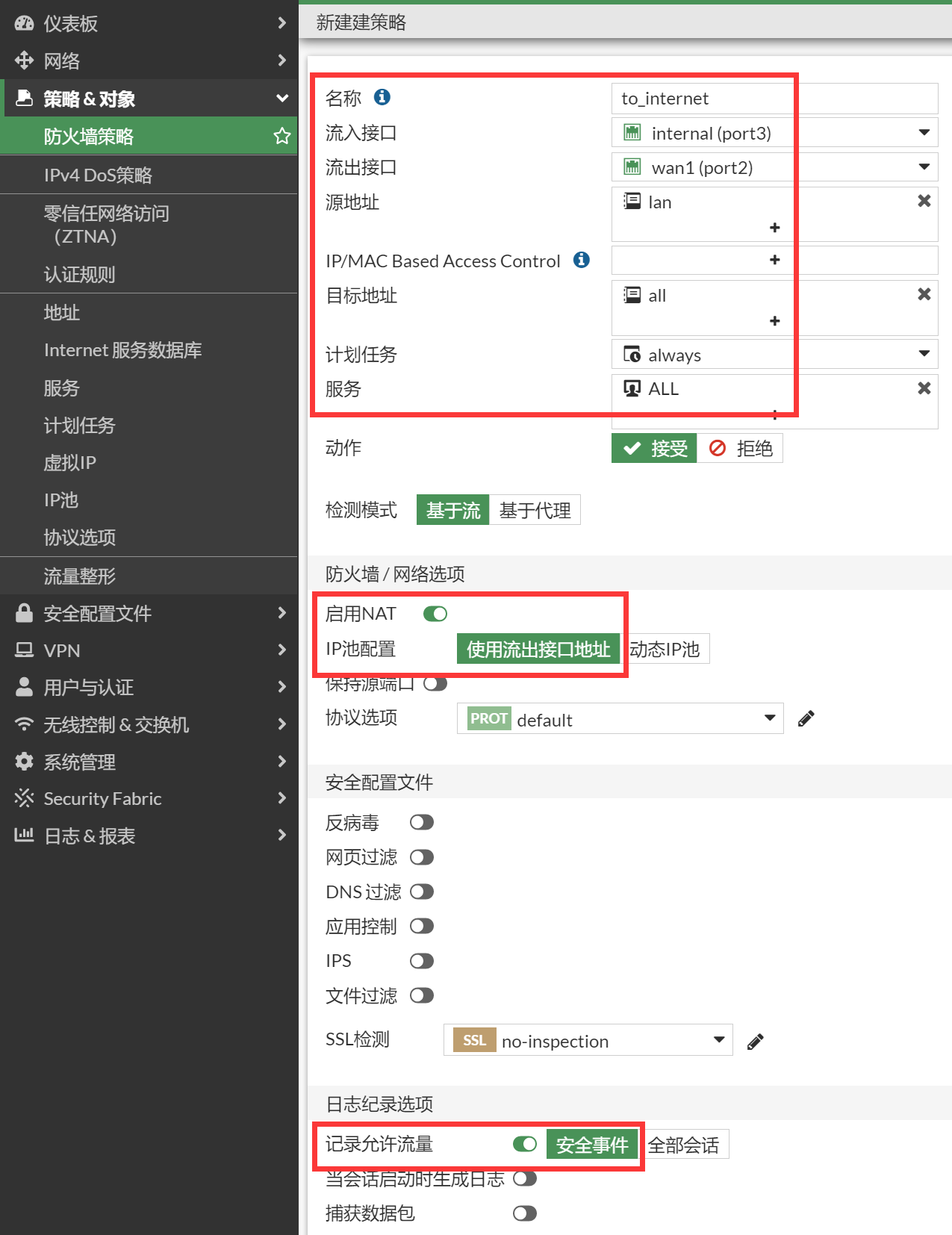
Task: Open the 计划任务 always dropdown
Action: 774,355
